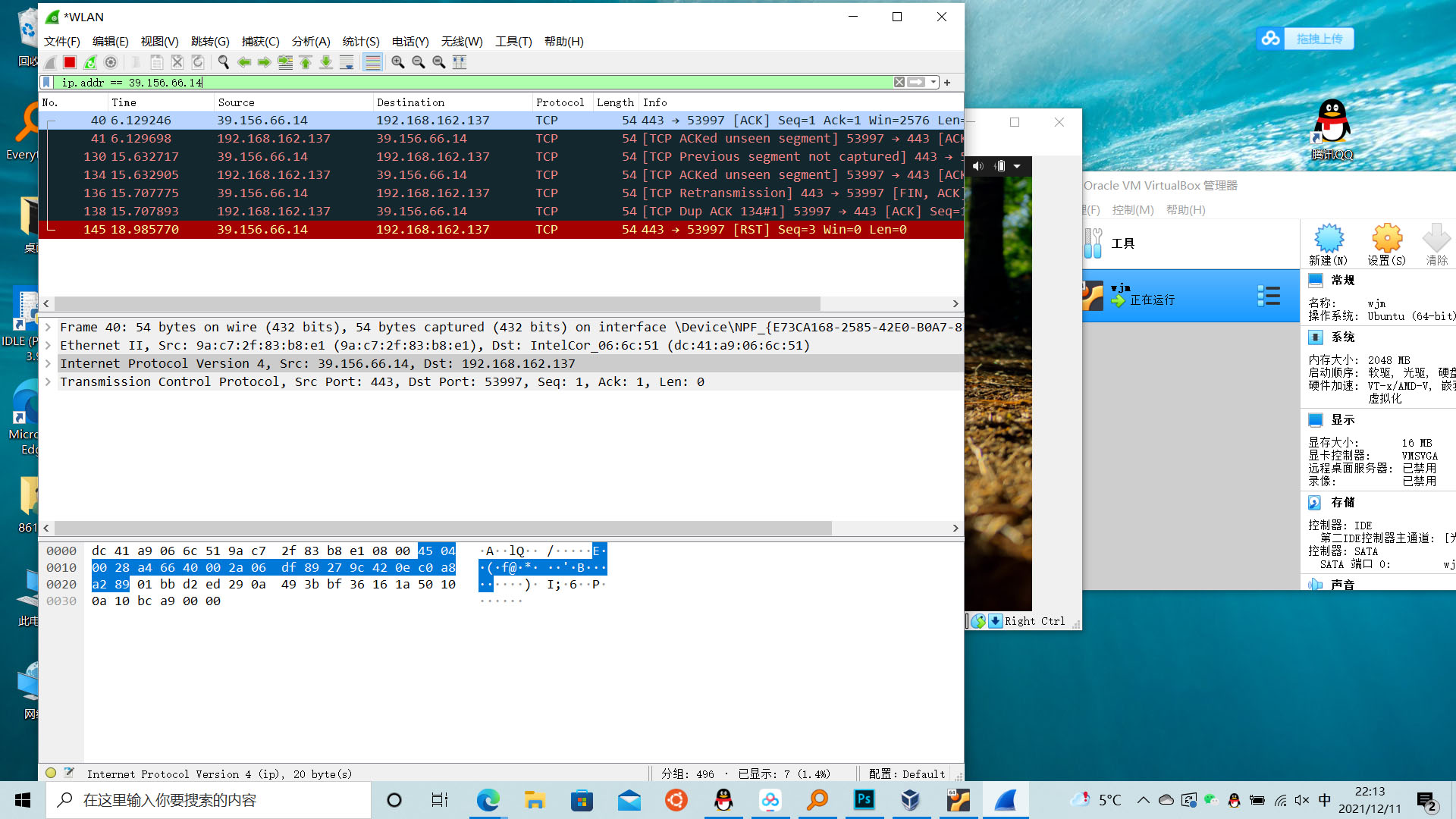Screen dimensions: 1456x819
Task: Toggle VirtualBox tools list view icon
Action: (1268, 296)
